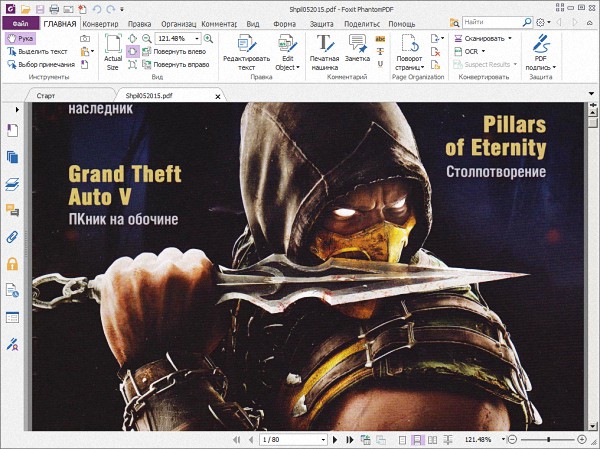This screenshot has height=449, width=600.
Task: Open search settings gear dropdown
Action: (x=543, y=23)
